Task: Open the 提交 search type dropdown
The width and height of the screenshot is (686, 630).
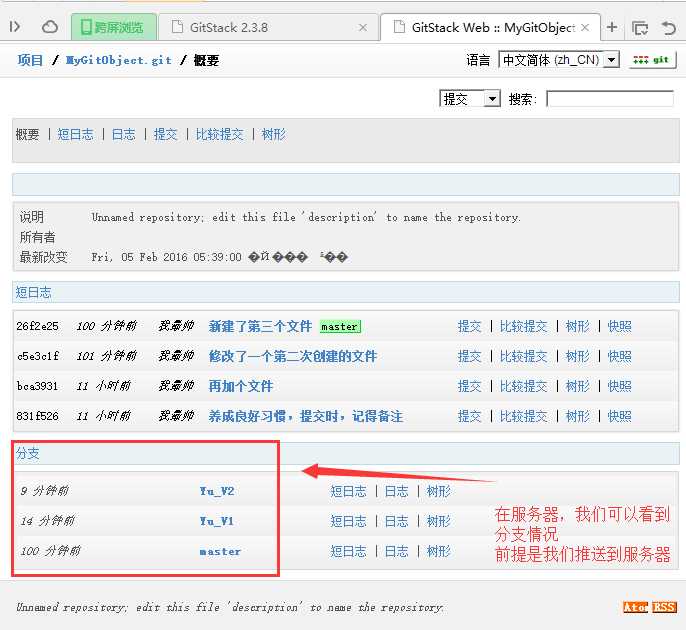Action: click(469, 99)
